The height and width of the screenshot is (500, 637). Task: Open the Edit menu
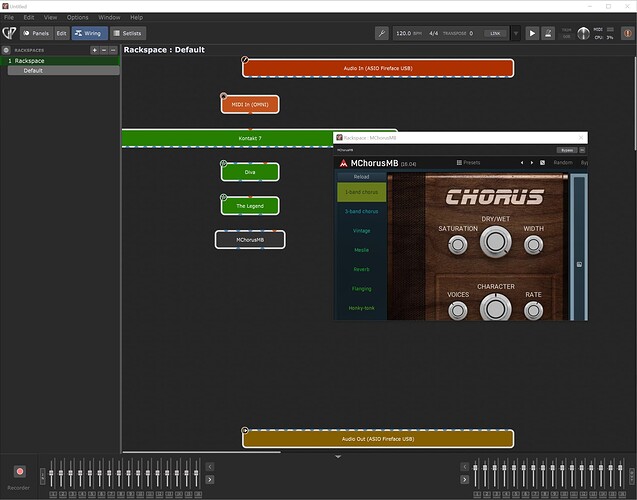(x=29, y=17)
